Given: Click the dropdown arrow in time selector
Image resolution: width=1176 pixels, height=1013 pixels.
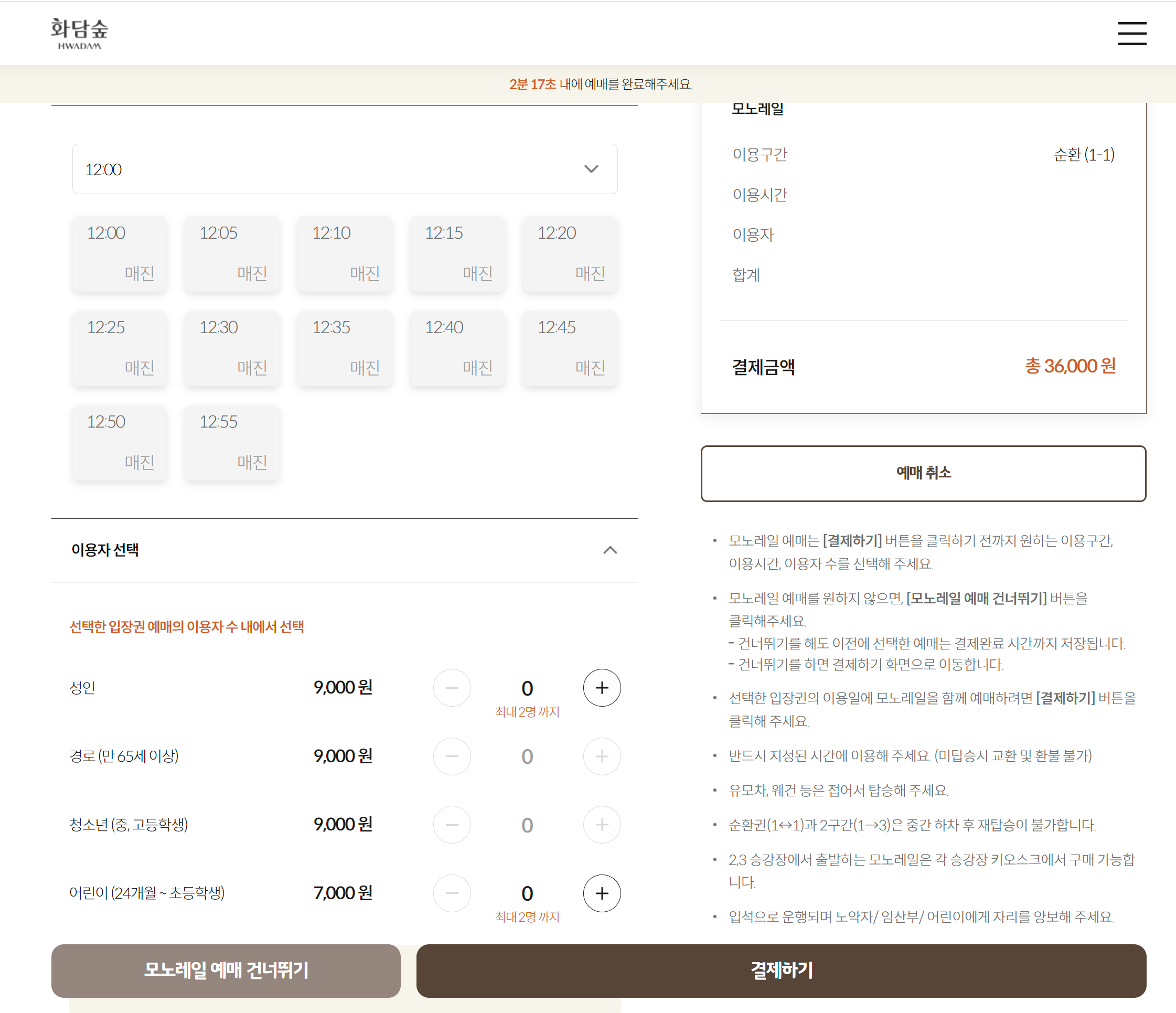Looking at the screenshot, I should click(x=591, y=169).
